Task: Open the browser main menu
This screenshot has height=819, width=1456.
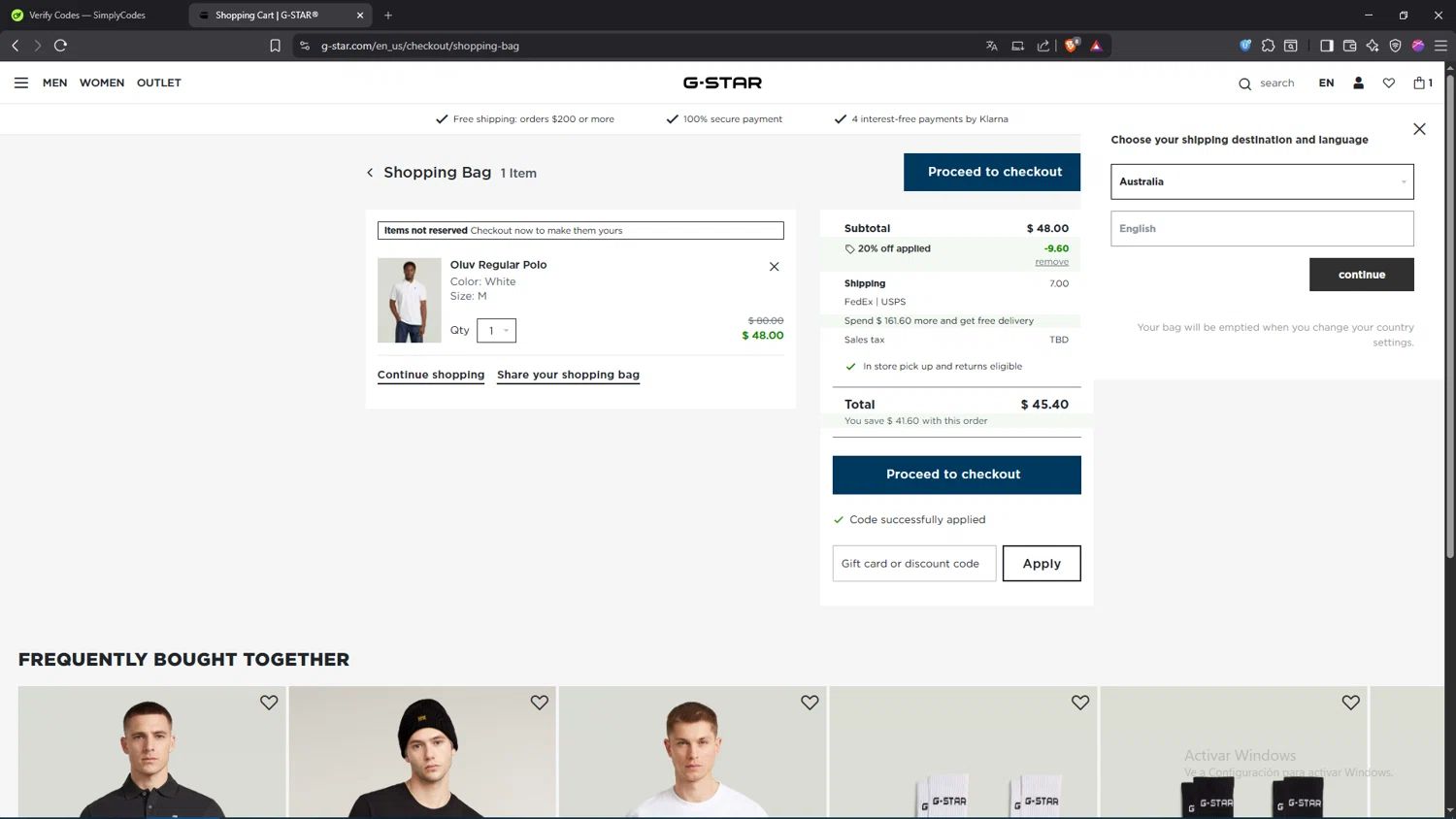Action: click(1440, 46)
